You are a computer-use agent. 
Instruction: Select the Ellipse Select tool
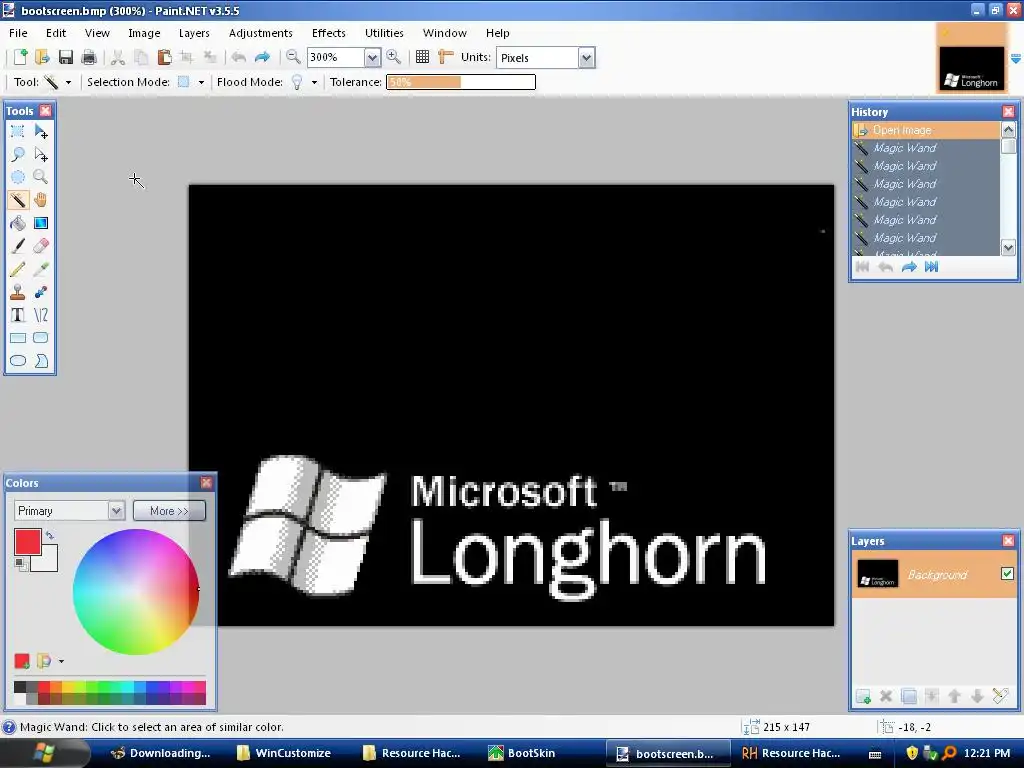click(18, 177)
